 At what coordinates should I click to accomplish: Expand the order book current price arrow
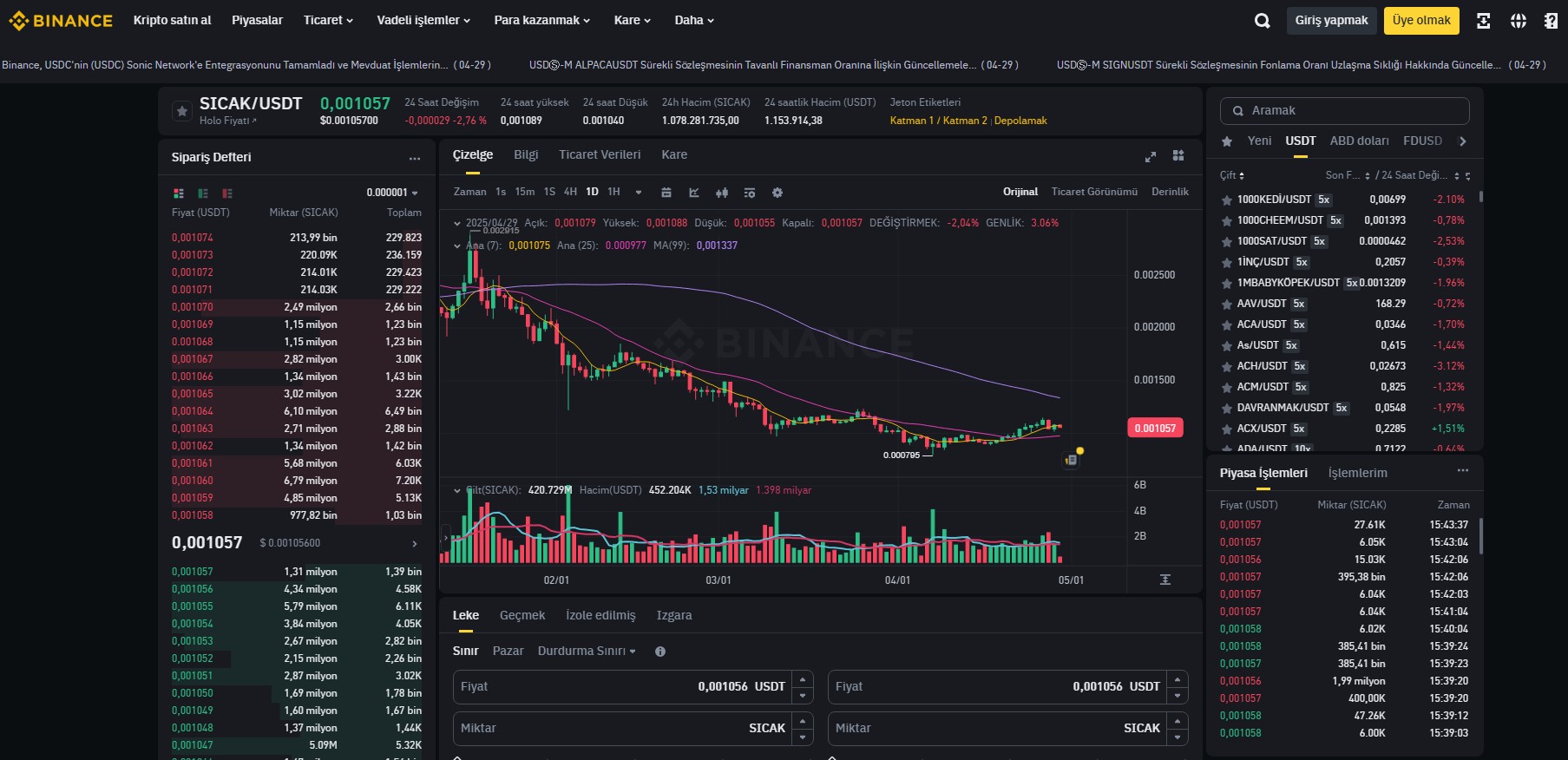415,544
